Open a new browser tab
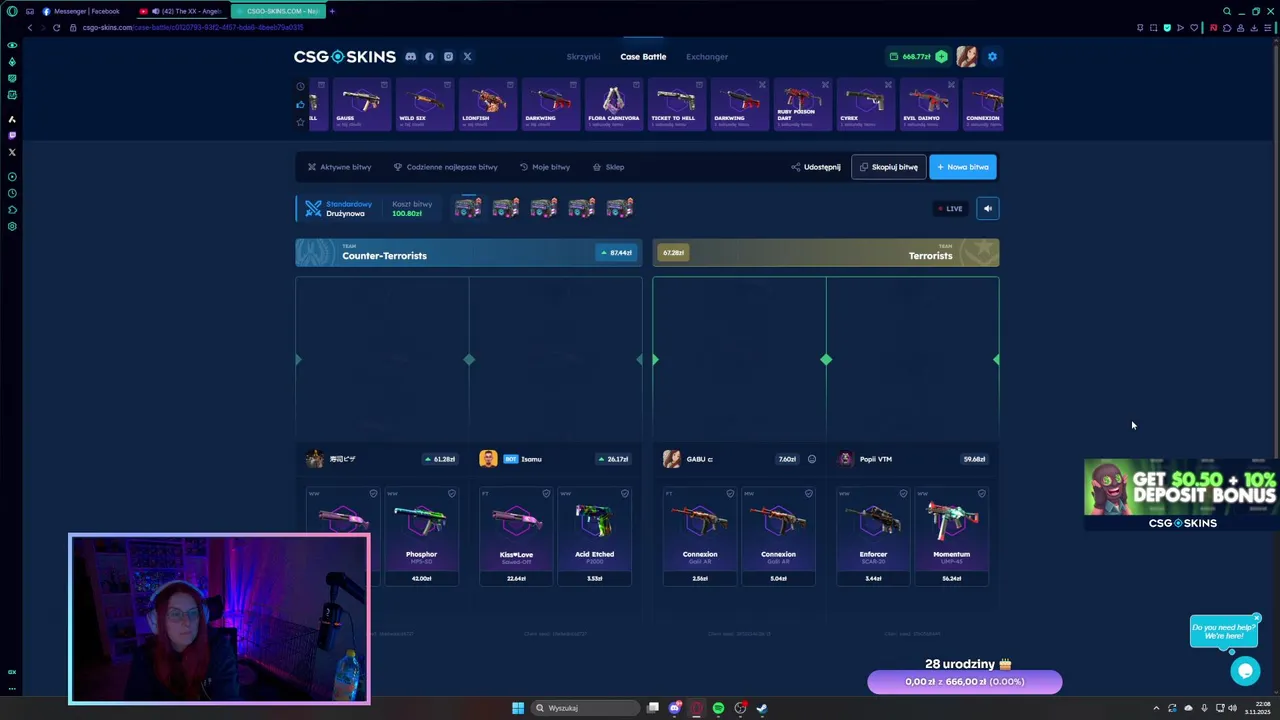Screen dimensions: 1280x720 point(332,11)
